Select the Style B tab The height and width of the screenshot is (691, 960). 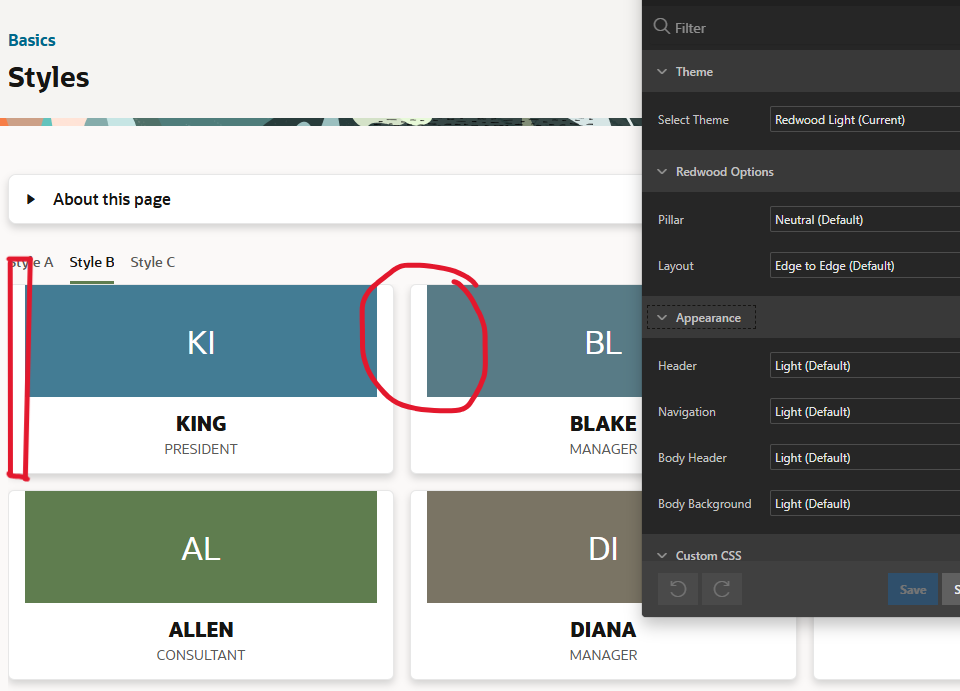(92, 262)
